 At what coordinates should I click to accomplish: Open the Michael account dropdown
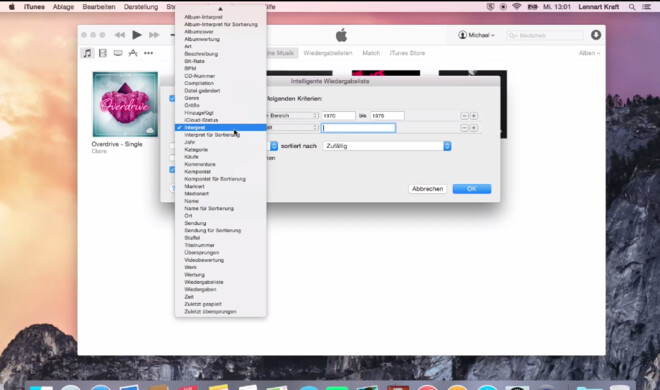476,35
